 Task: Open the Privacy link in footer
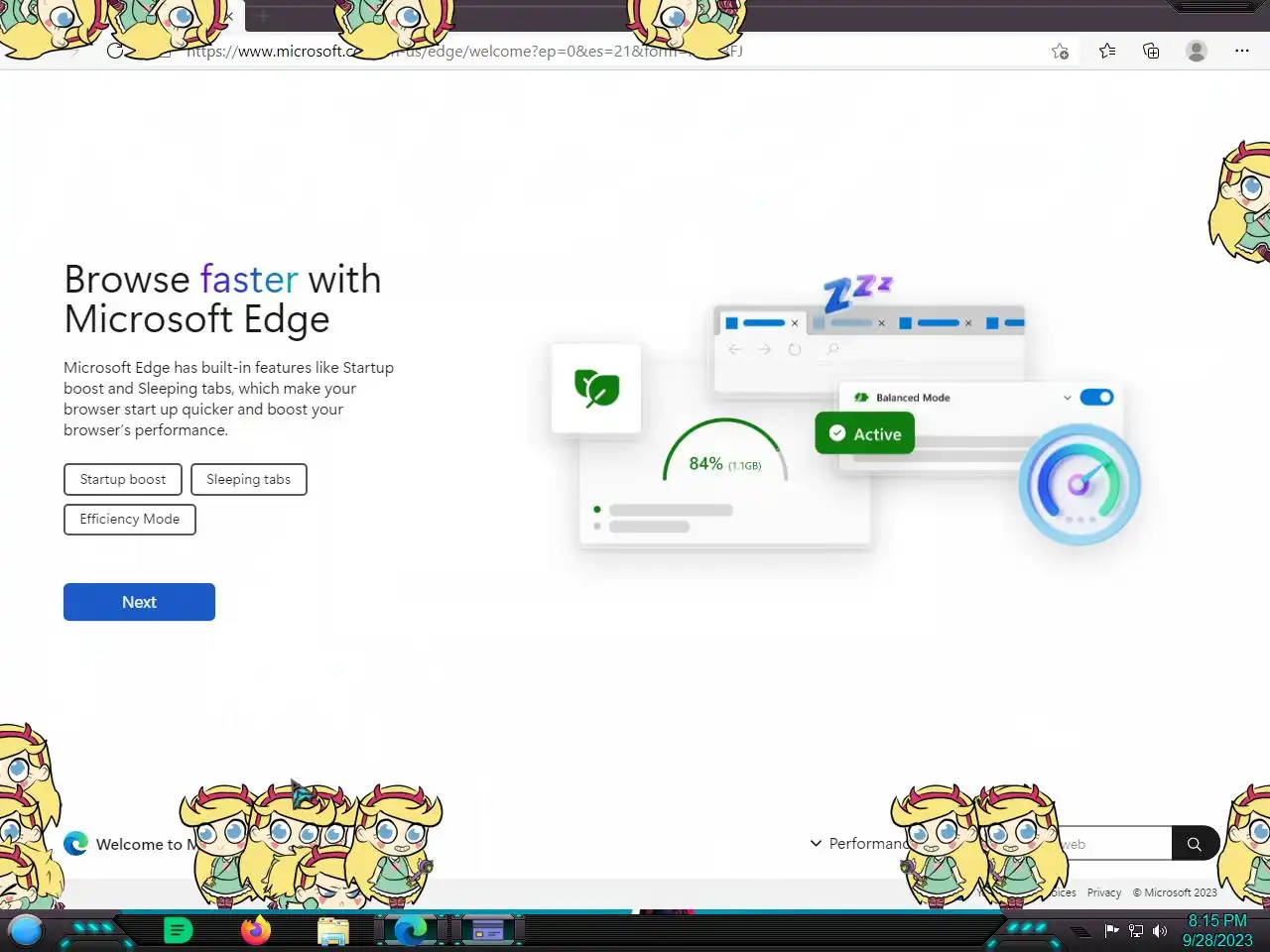[1104, 892]
